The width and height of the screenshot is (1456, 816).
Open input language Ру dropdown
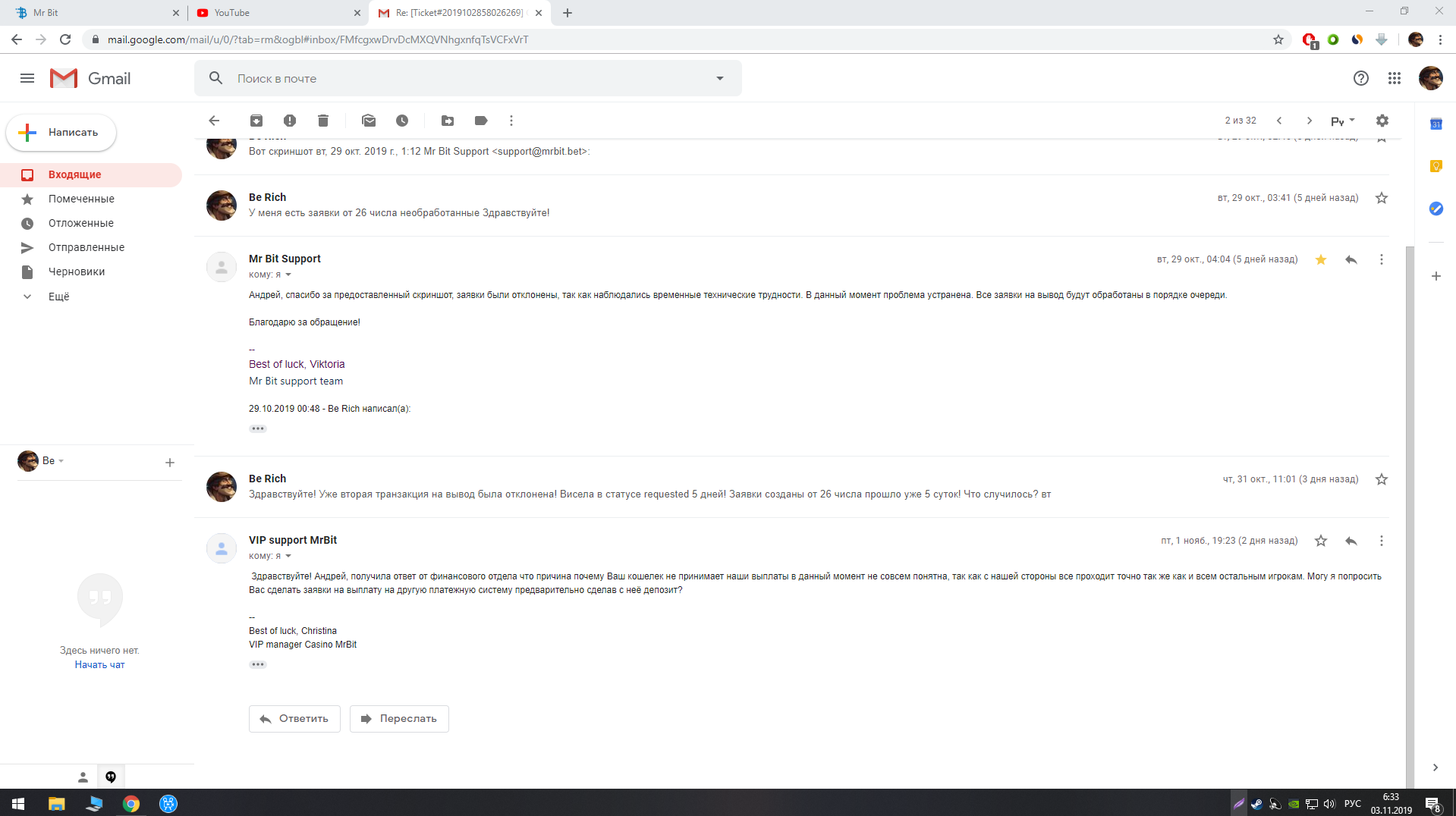(x=1343, y=121)
